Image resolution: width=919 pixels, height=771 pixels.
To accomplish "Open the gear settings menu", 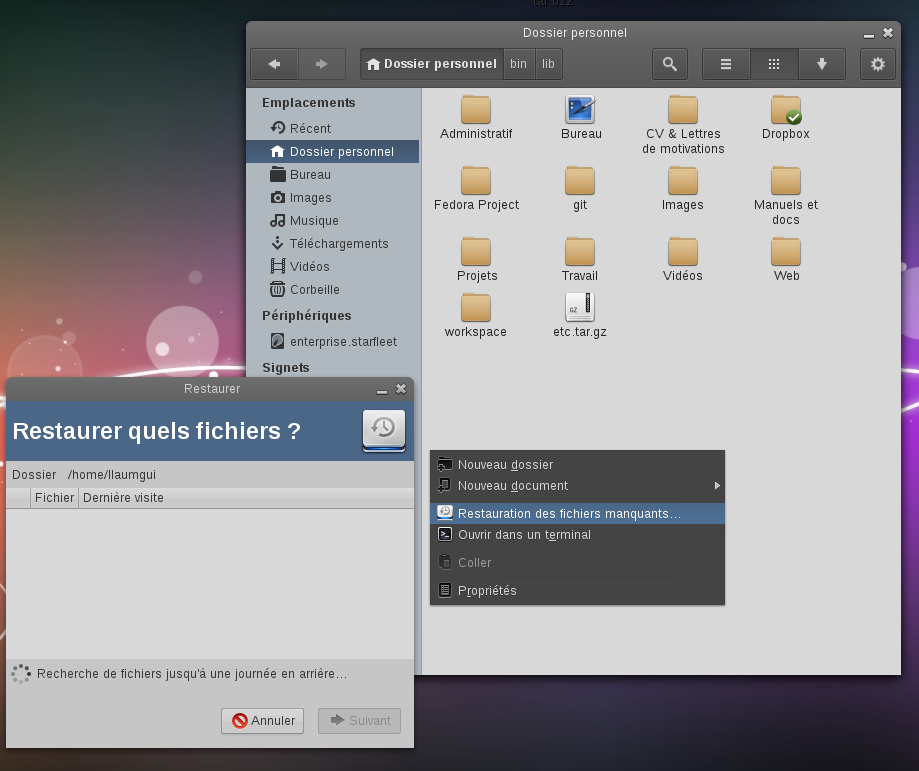I will (877, 64).
